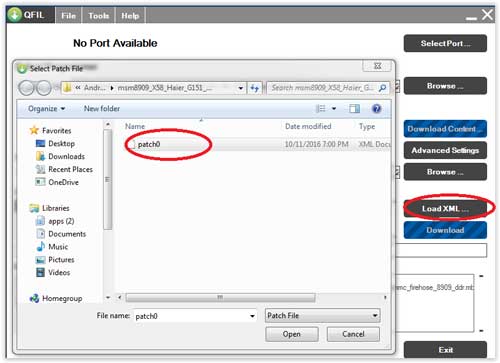Click the SelectPort button
The image size is (500, 363).
(445, 43)
